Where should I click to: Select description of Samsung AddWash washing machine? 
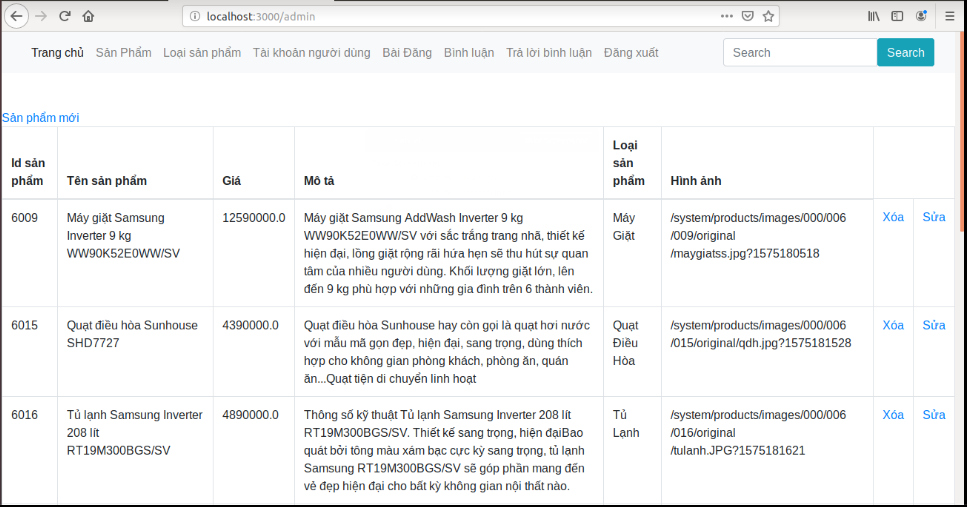coord(448,253)
